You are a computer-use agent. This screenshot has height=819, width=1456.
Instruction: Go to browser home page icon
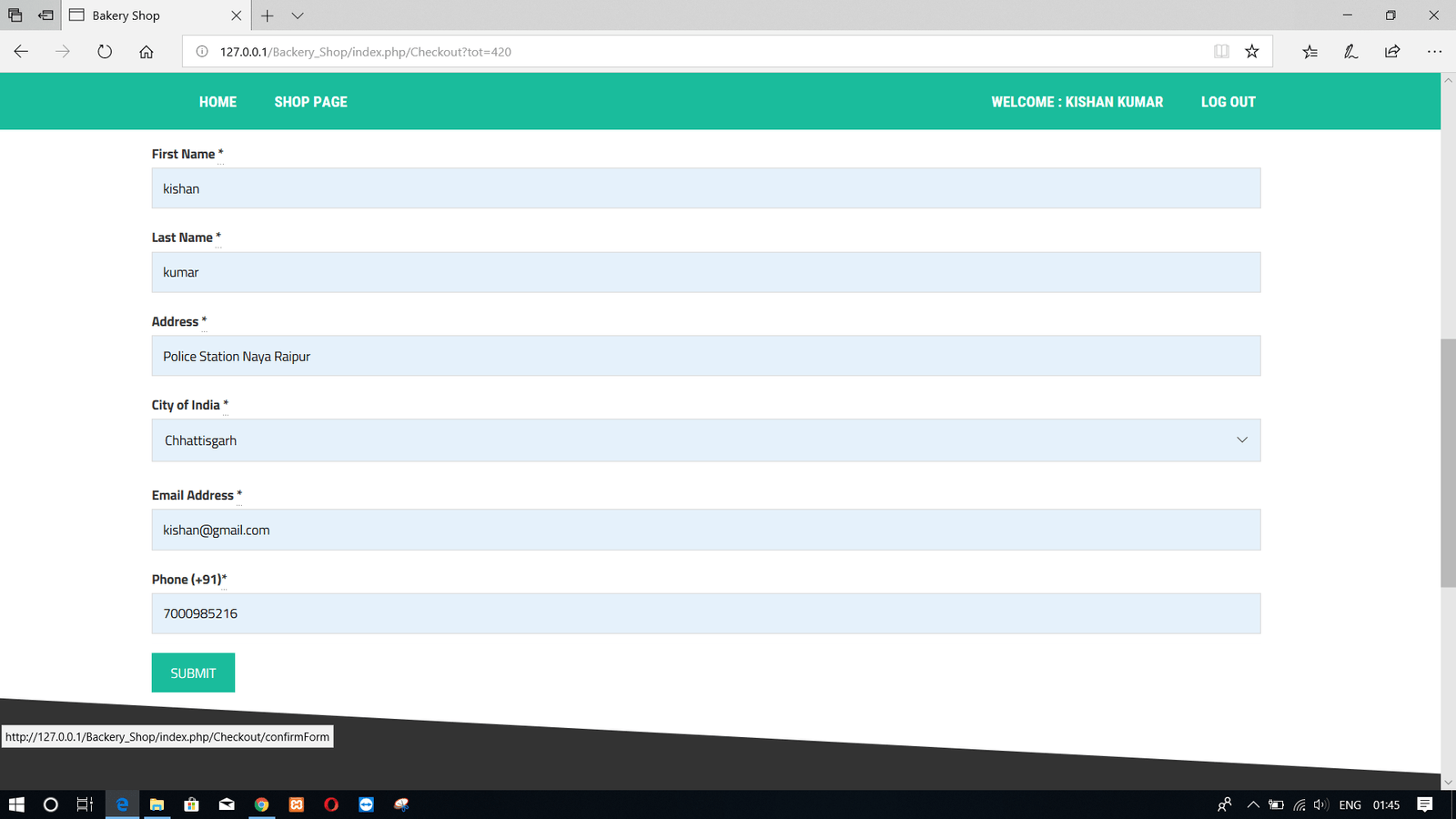coord(147,52)
